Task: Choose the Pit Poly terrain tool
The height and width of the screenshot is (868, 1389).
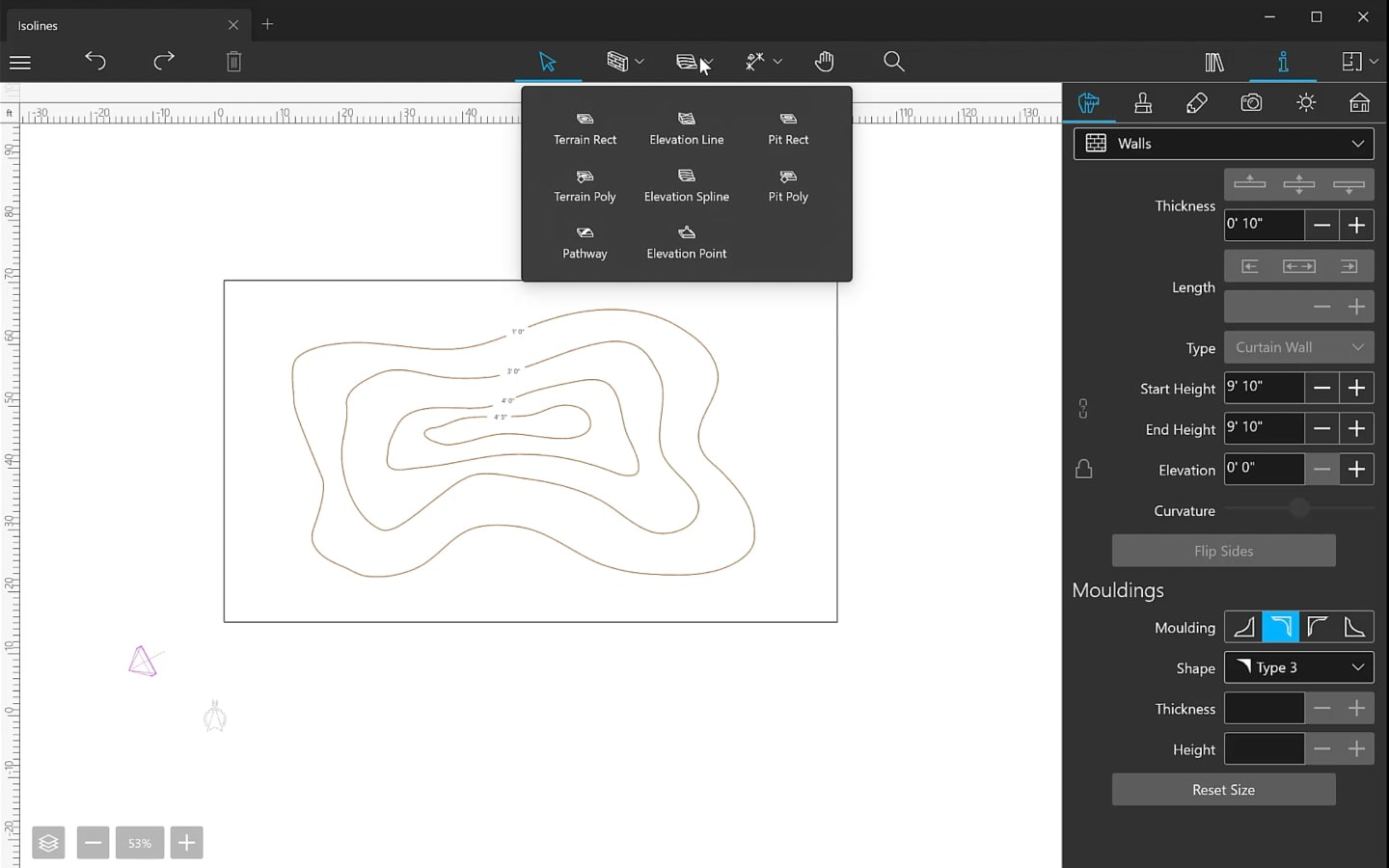Action: [787, 186]
